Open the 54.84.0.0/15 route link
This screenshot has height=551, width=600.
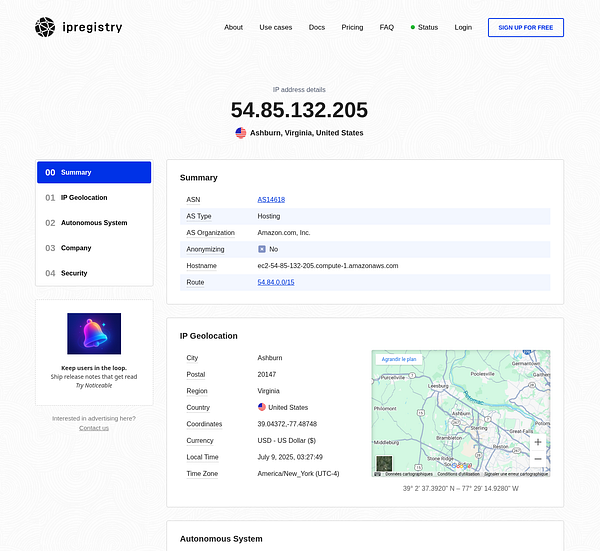tap(276, 282)
